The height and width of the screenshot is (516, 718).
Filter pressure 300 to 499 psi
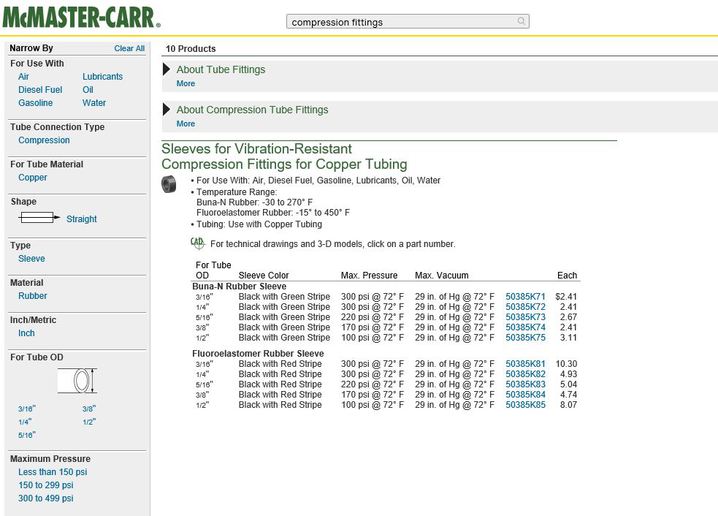[x=46, y=498]
